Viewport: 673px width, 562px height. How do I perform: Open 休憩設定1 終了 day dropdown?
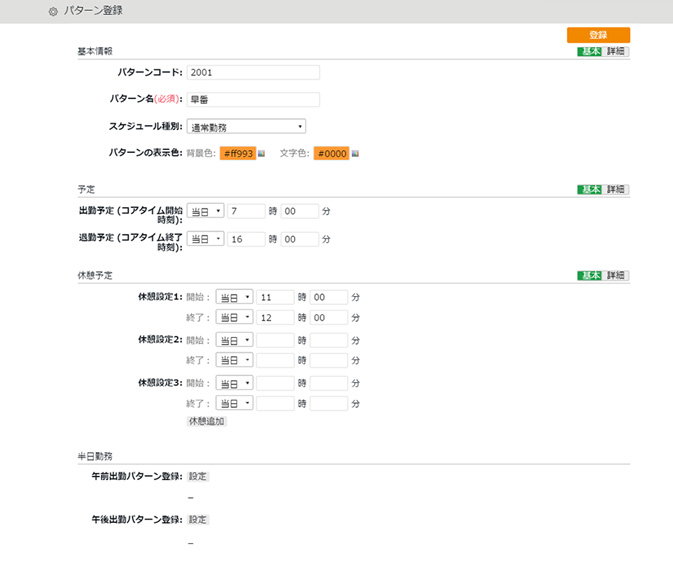point(234,317)
